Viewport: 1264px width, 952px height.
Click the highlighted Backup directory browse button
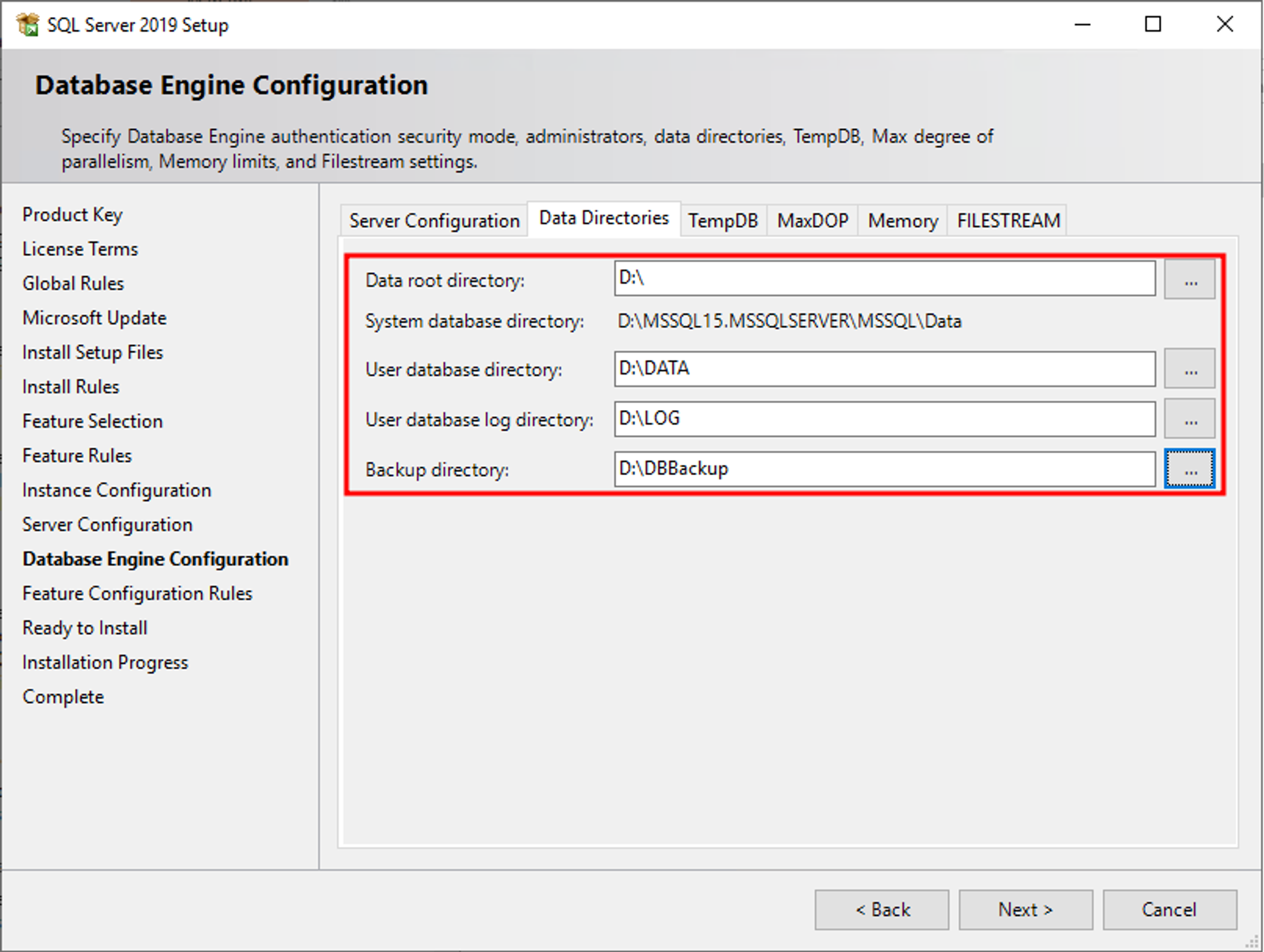[1189, 469]
